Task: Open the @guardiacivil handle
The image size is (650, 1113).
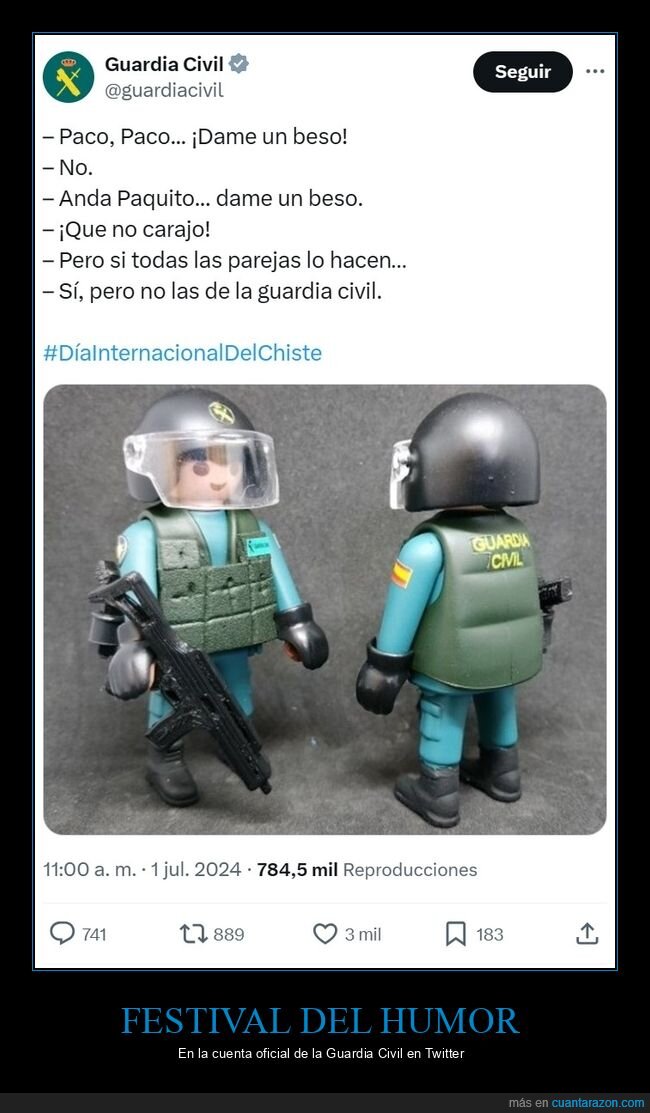Action: click(164, 91)
